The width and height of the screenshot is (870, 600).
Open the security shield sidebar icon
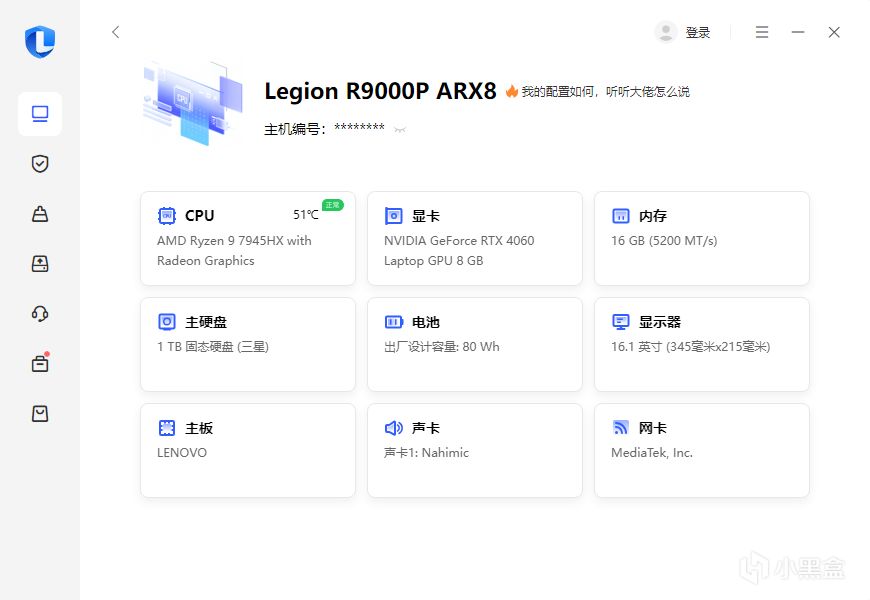click(40, 164)
